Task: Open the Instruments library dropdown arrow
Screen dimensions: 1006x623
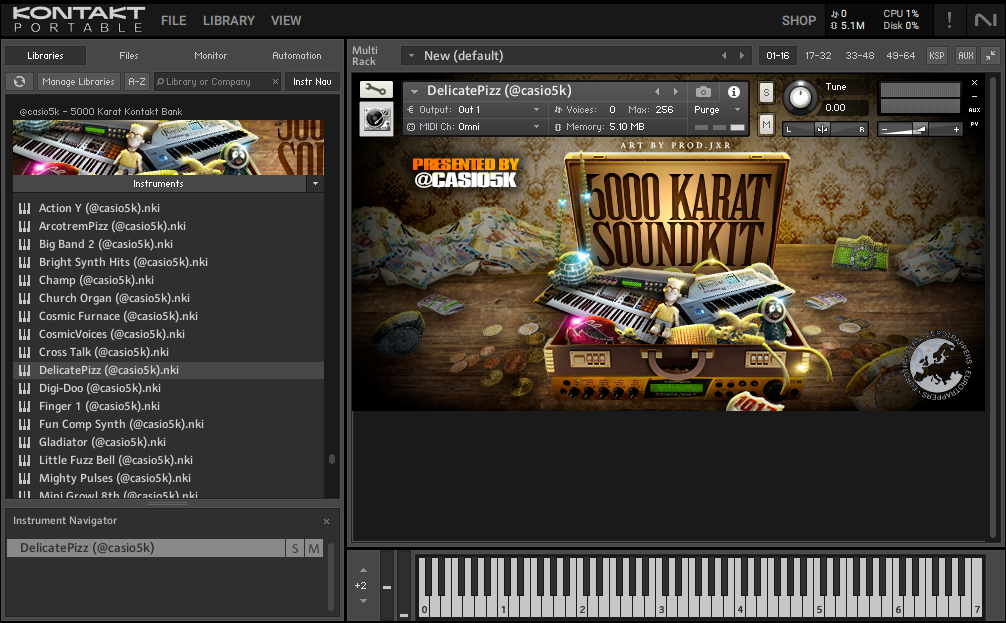Action: [x=315, y=183]
